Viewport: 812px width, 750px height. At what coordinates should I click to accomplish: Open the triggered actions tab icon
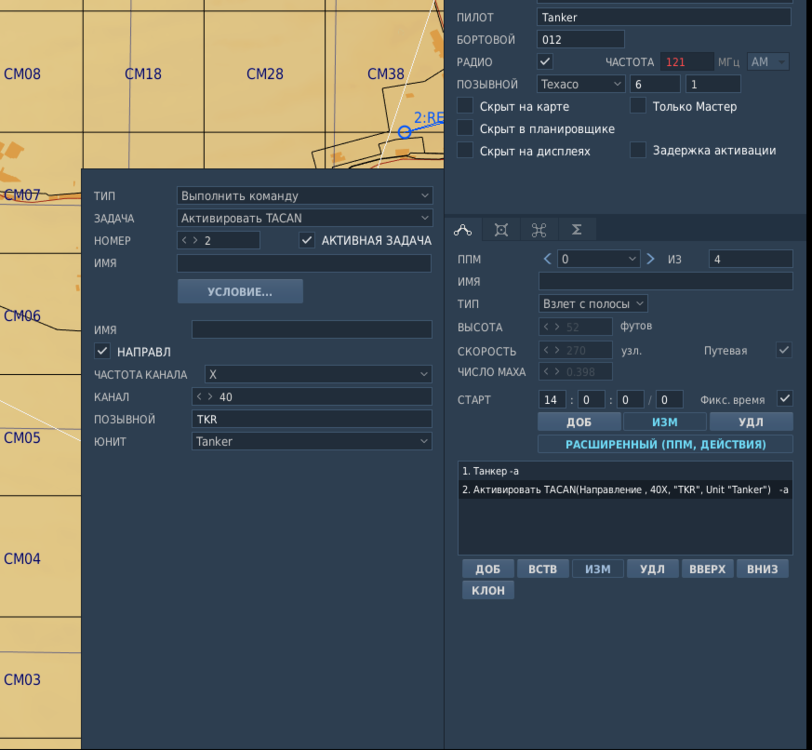tap(539, 230)
